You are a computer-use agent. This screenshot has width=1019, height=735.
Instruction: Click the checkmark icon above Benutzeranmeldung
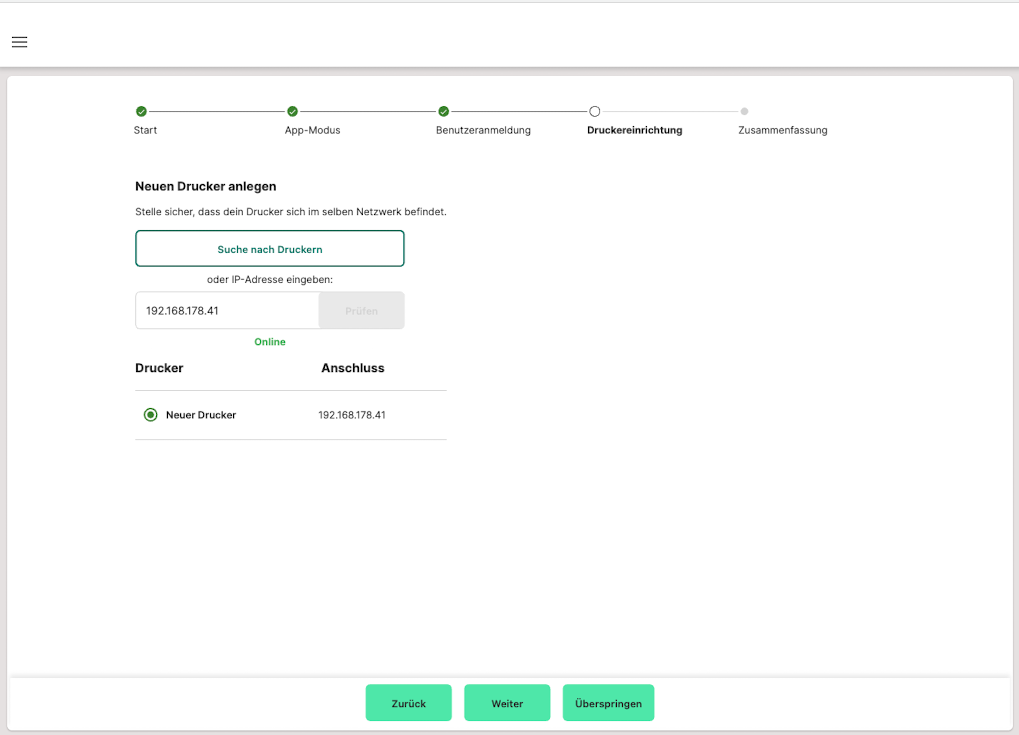443,111
